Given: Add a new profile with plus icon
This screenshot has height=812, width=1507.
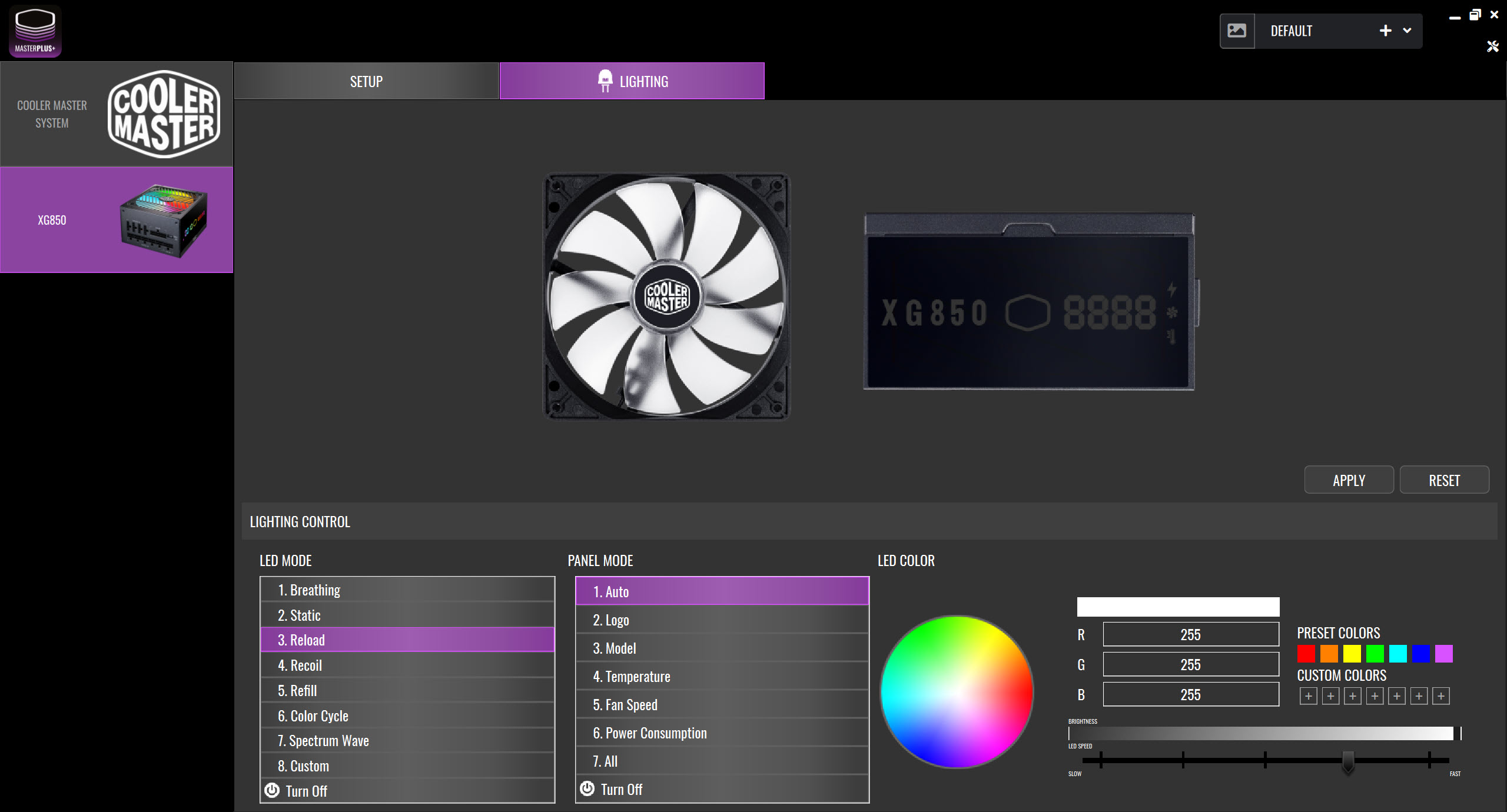Looking at the screenshot, I should (1385, 31).
